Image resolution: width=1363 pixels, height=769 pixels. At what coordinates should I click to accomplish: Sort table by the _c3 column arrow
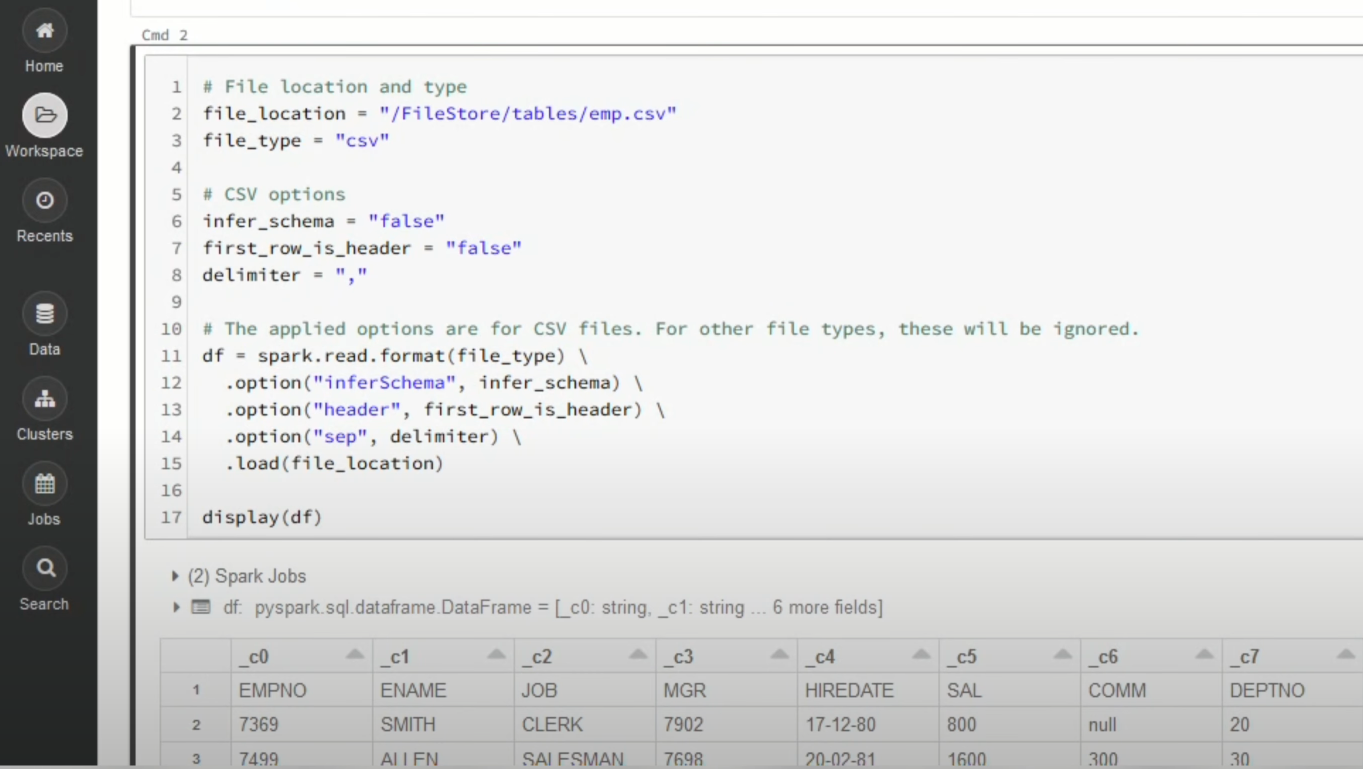point(780,655)
